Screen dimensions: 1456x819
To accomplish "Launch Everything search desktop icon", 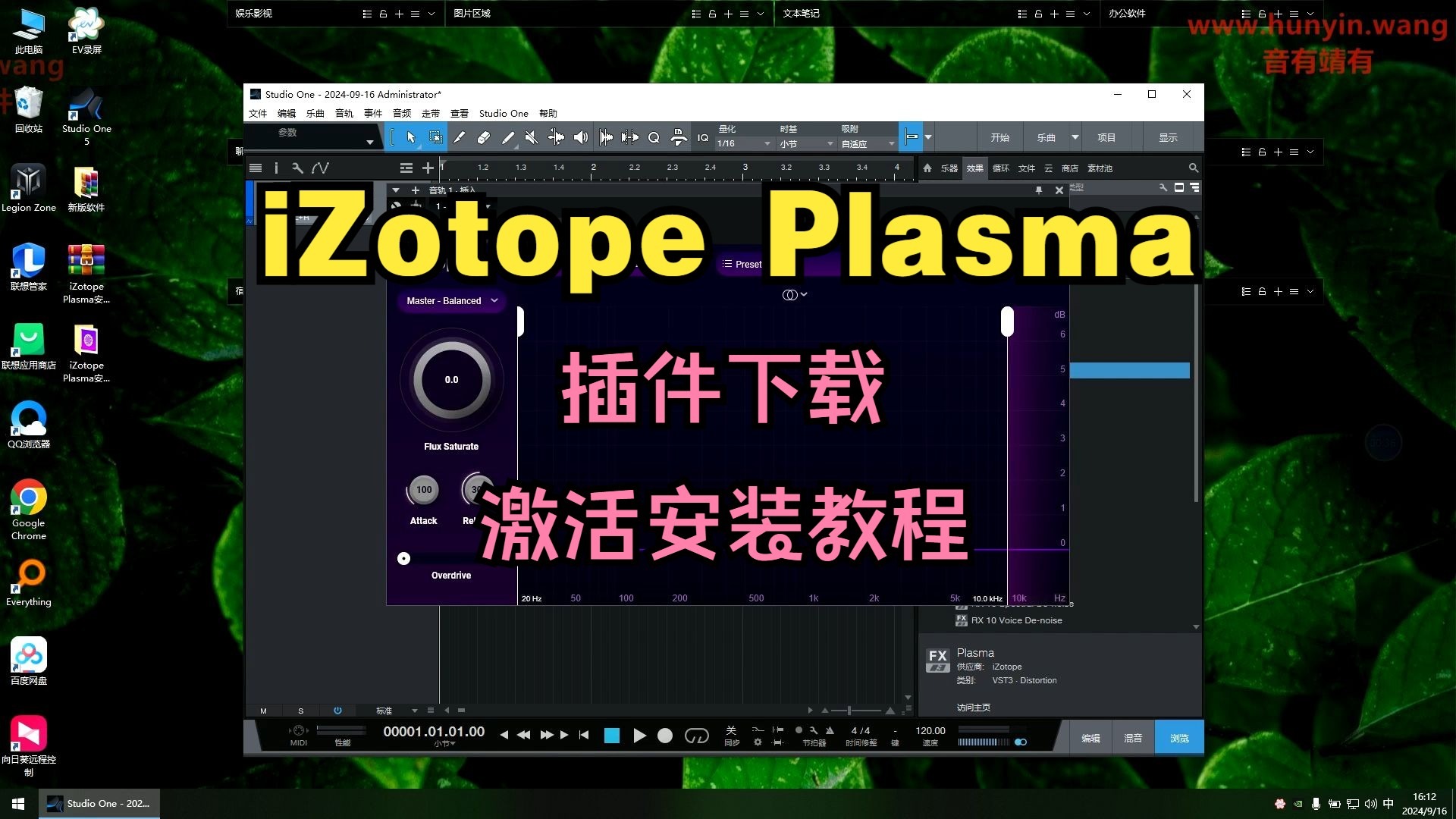I will click(29, 583).
